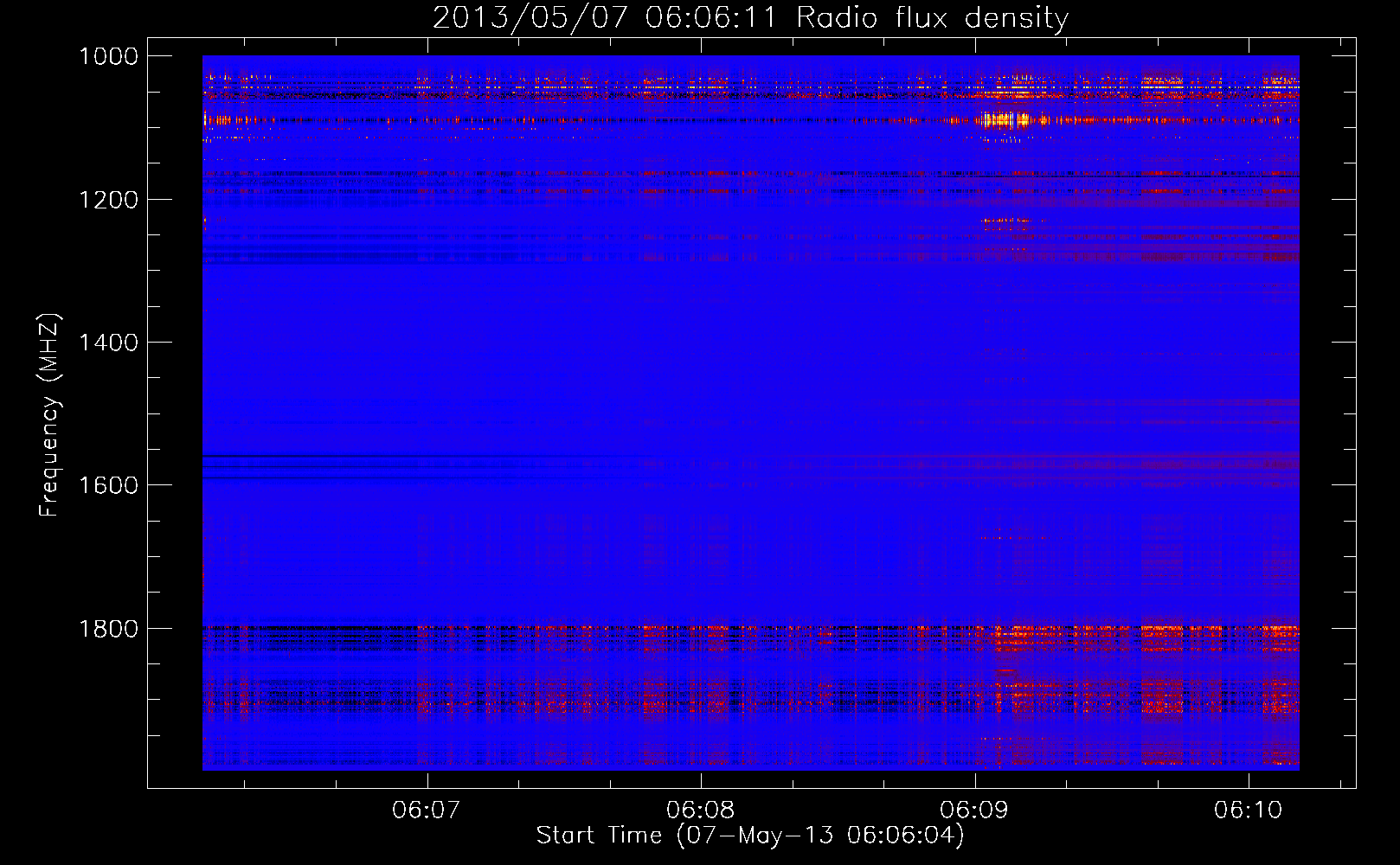Select the 1000 frequency tick label

coord(108,56)
